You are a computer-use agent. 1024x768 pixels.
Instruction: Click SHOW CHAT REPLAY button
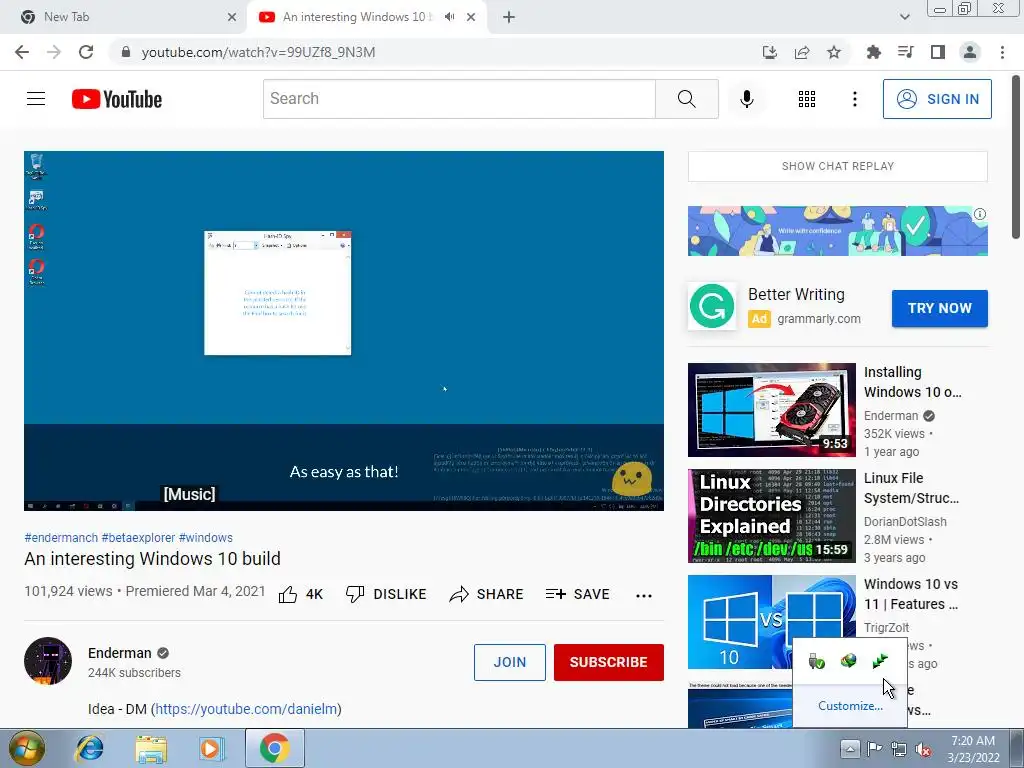coord(837,166)
